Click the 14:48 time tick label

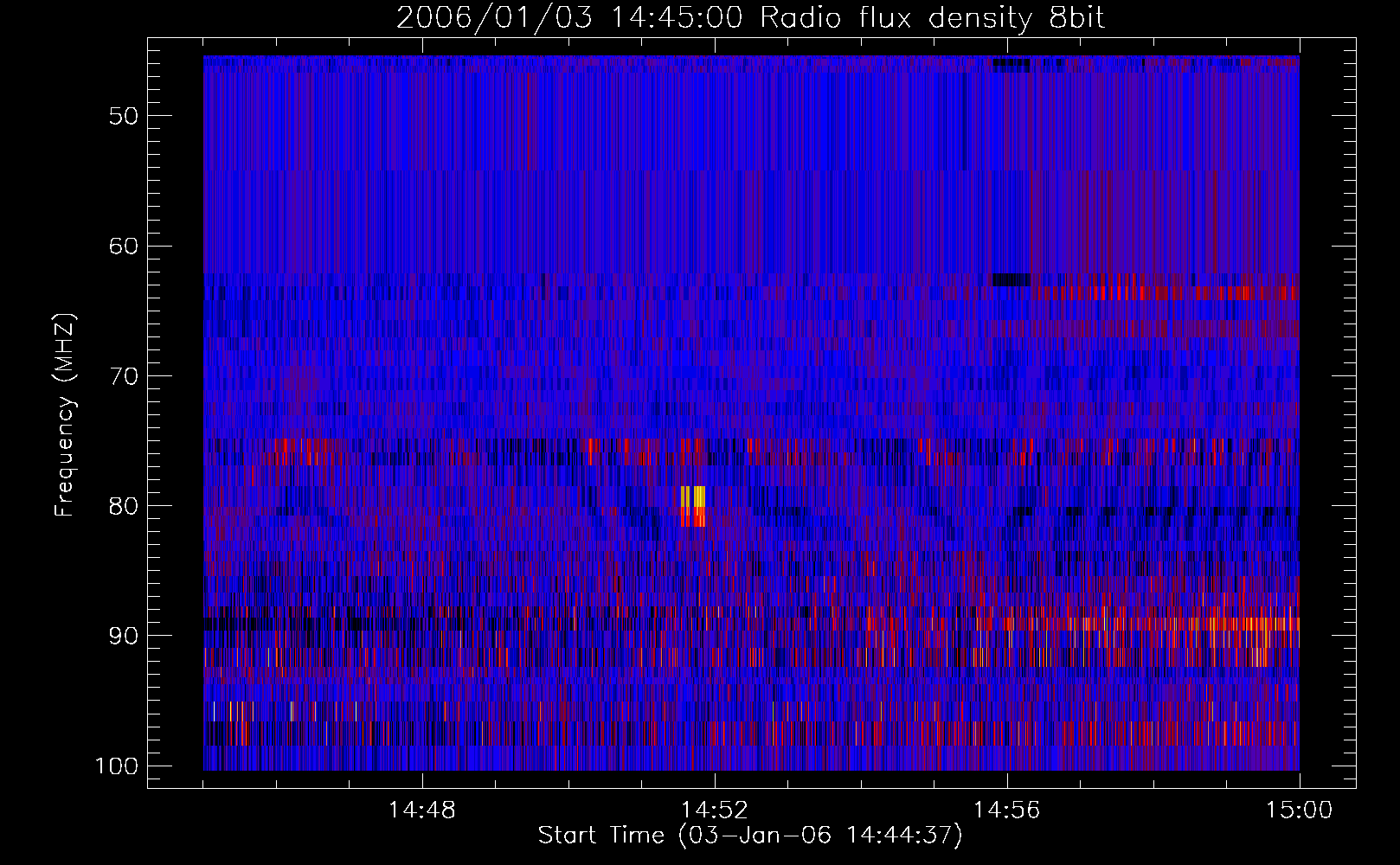click(422, 811)
